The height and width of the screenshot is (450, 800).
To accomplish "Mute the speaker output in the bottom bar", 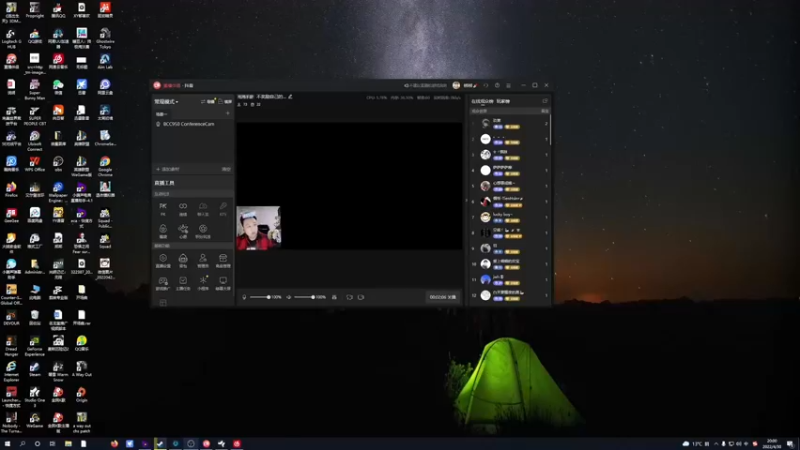I will point(288,297).
